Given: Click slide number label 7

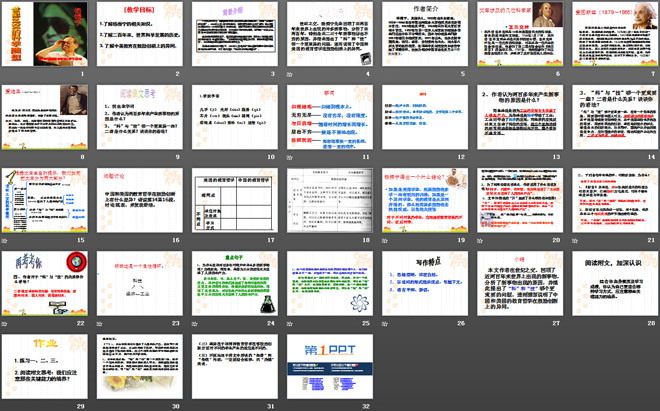Looking at the screenshot, I should pos(653,74).
